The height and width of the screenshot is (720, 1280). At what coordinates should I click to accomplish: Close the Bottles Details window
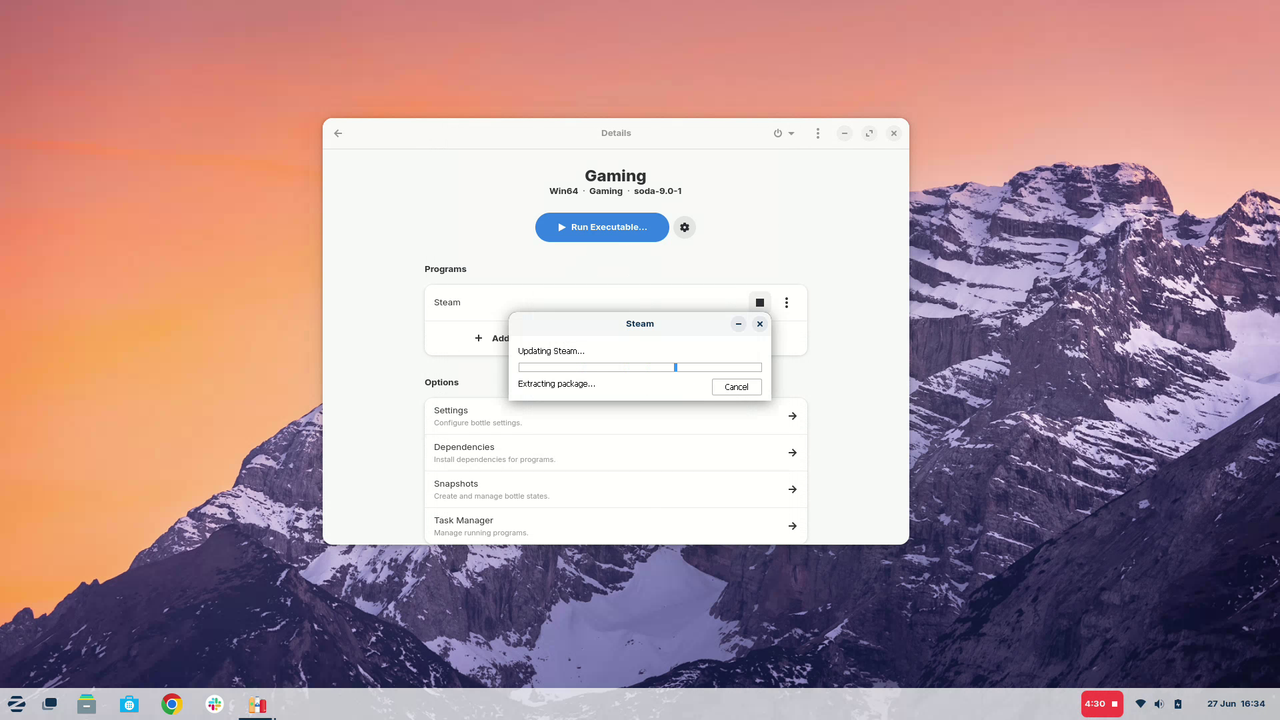[894, 133]
